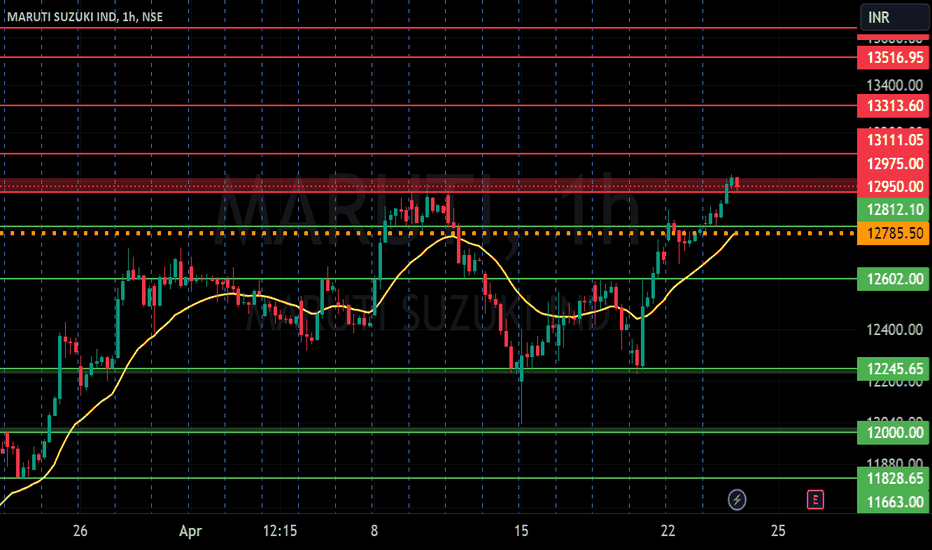Click the 12975.00 red price label

pyautogui.click(x=893, y=164)
